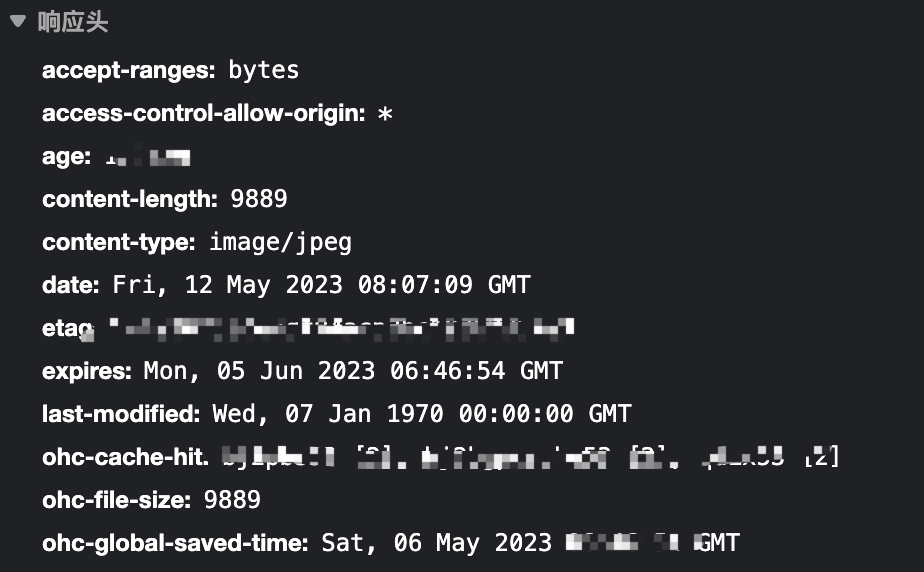
Task: Click the bytes value of accept-ranges
Action: point(263,70)
